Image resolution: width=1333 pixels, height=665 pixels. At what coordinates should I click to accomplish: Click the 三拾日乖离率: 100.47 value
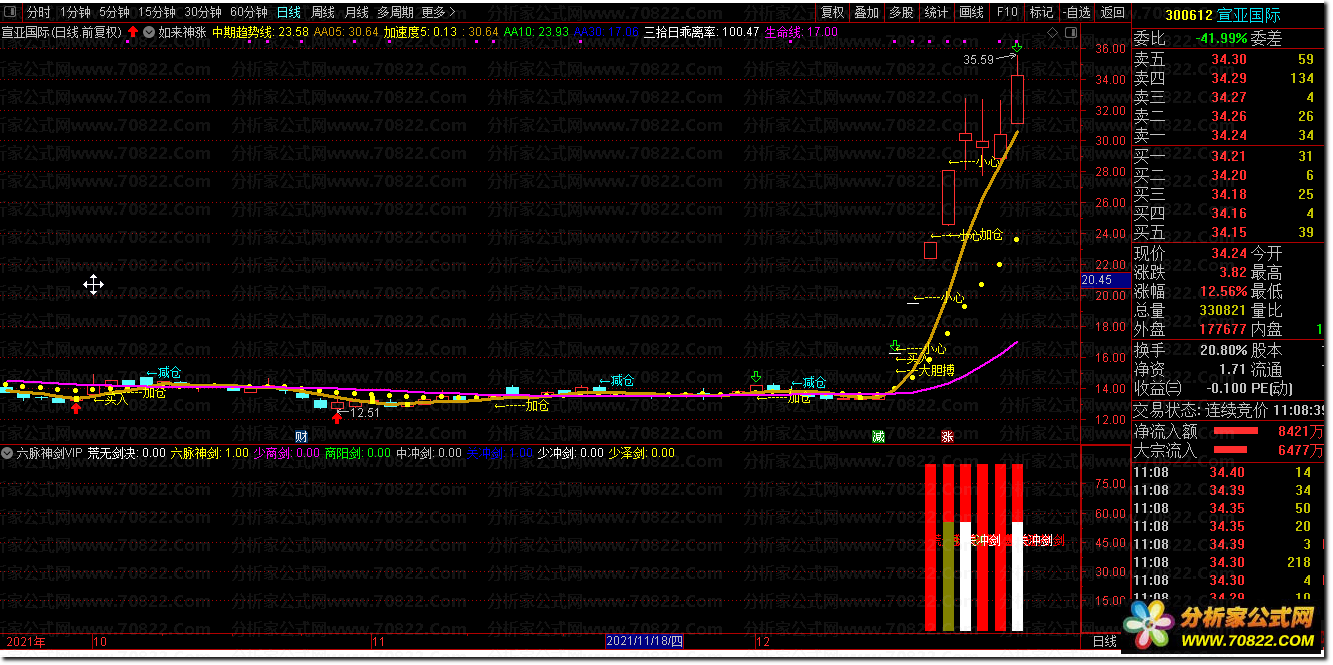click(701, 32)
